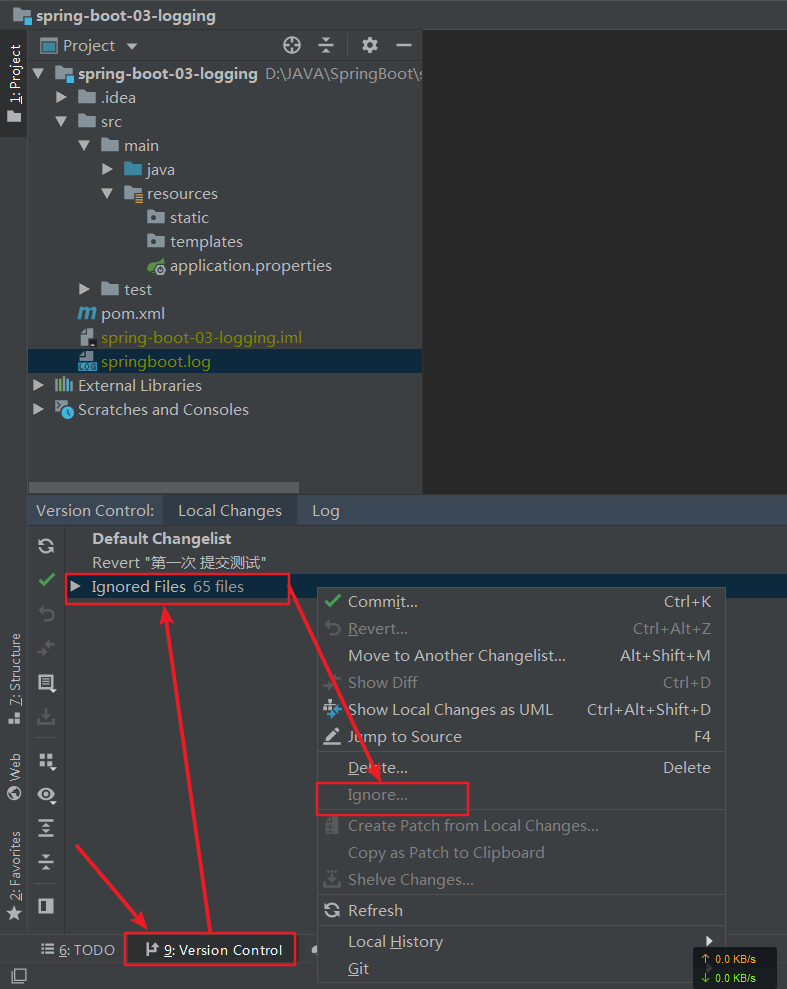Click the green commit checkmark in toolbar
The image size is (787, 989).
(x=46, y=580)
